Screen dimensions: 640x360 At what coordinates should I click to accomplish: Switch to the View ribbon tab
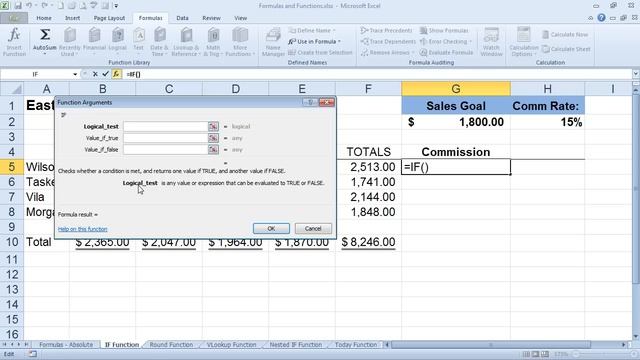pos(240,18)
